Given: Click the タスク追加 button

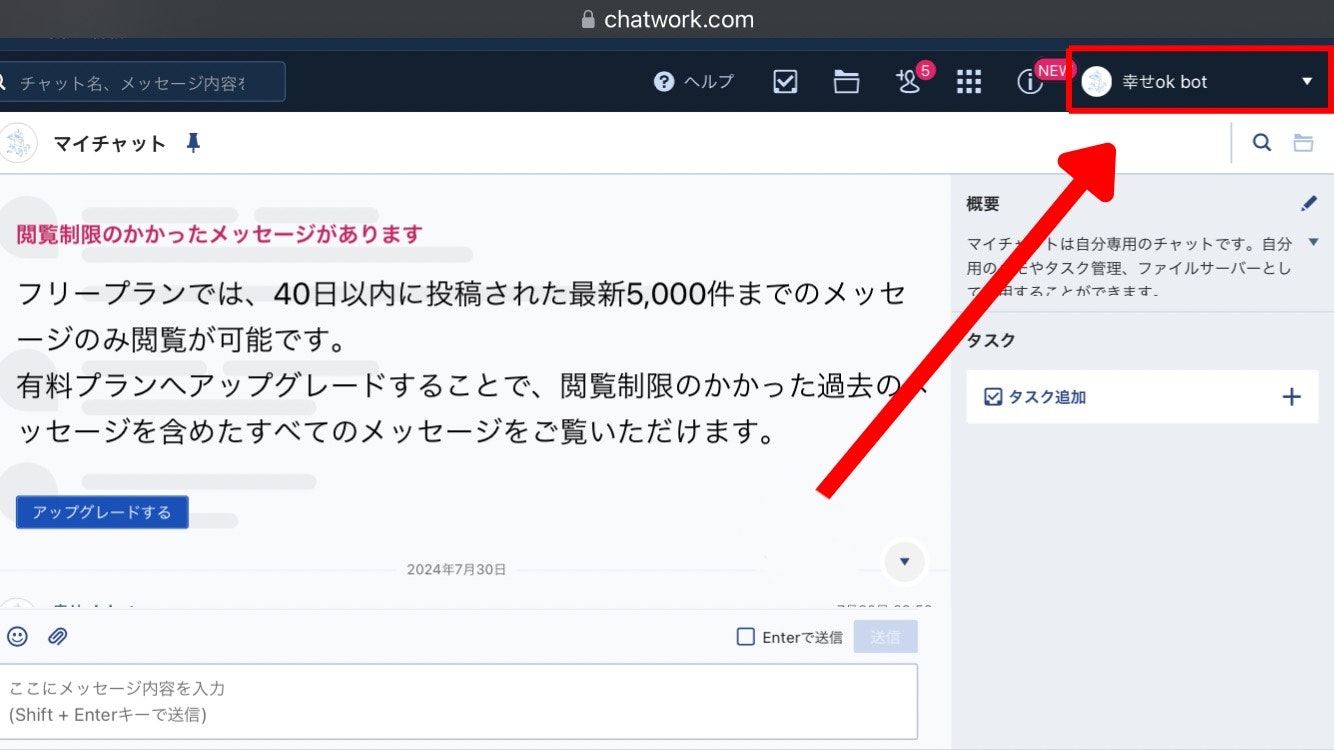Looking at the screenshot, I should 1142,397.
